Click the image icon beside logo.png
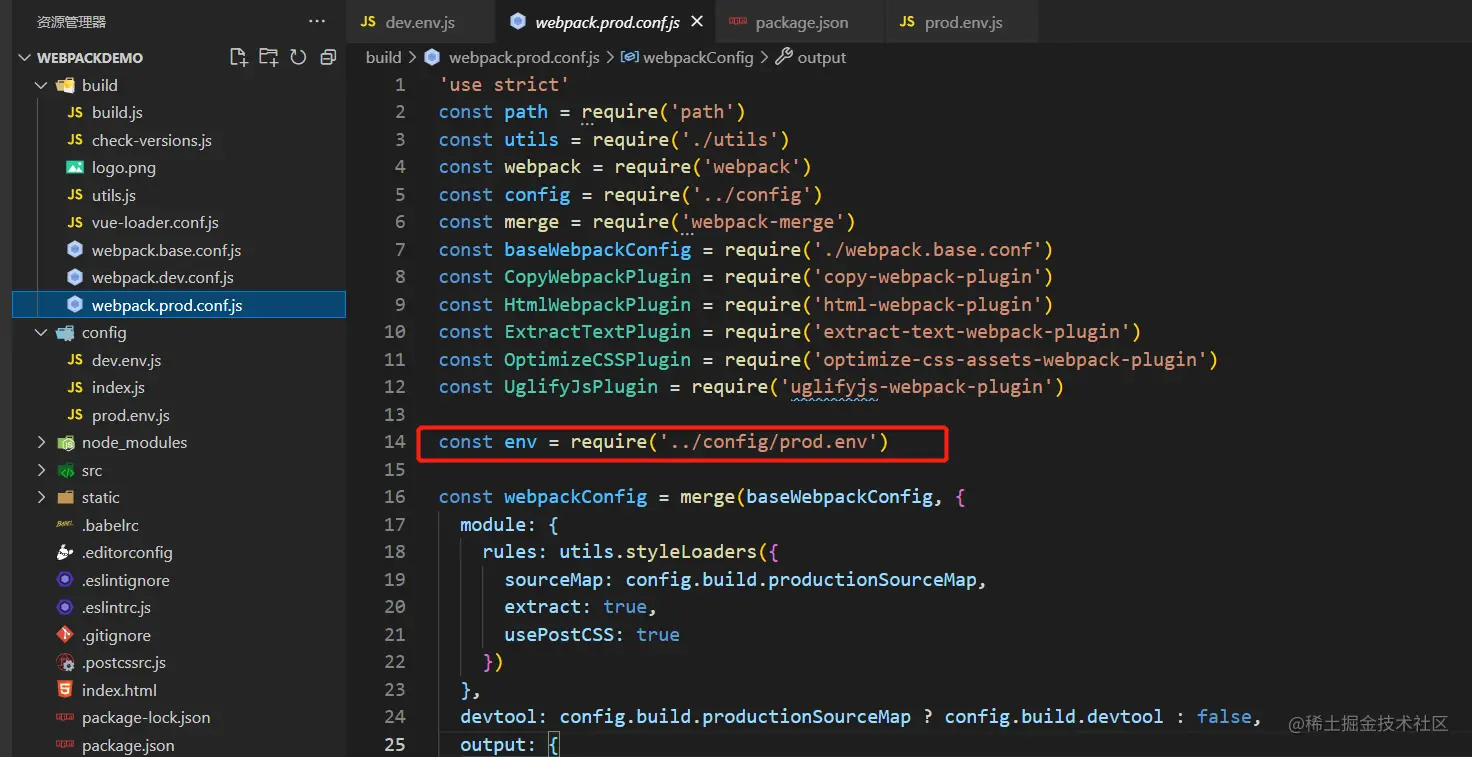The width and height of the screenshot is (1472, 757). coord(75,167)
